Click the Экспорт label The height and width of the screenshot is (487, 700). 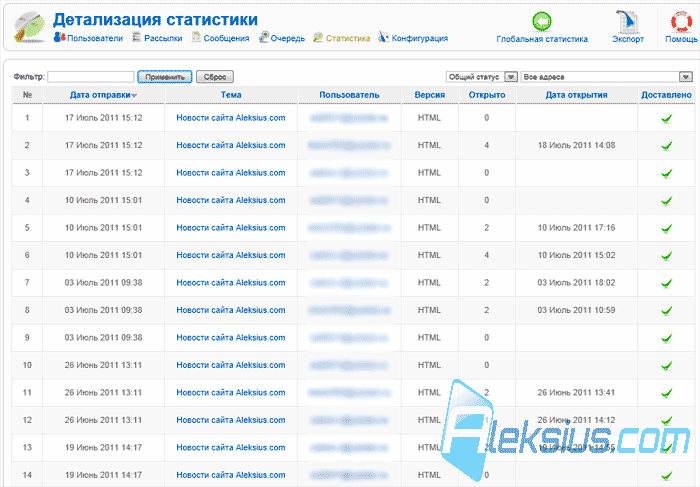[x=628, y=39]
